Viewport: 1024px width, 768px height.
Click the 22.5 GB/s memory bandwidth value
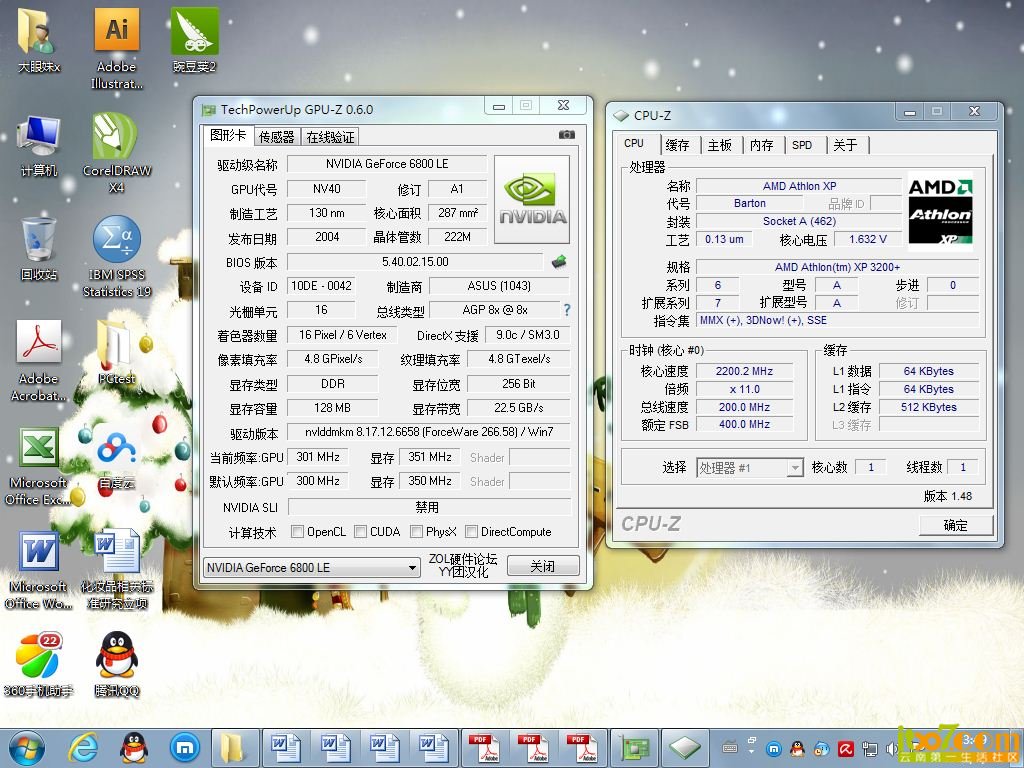[519, 408]
